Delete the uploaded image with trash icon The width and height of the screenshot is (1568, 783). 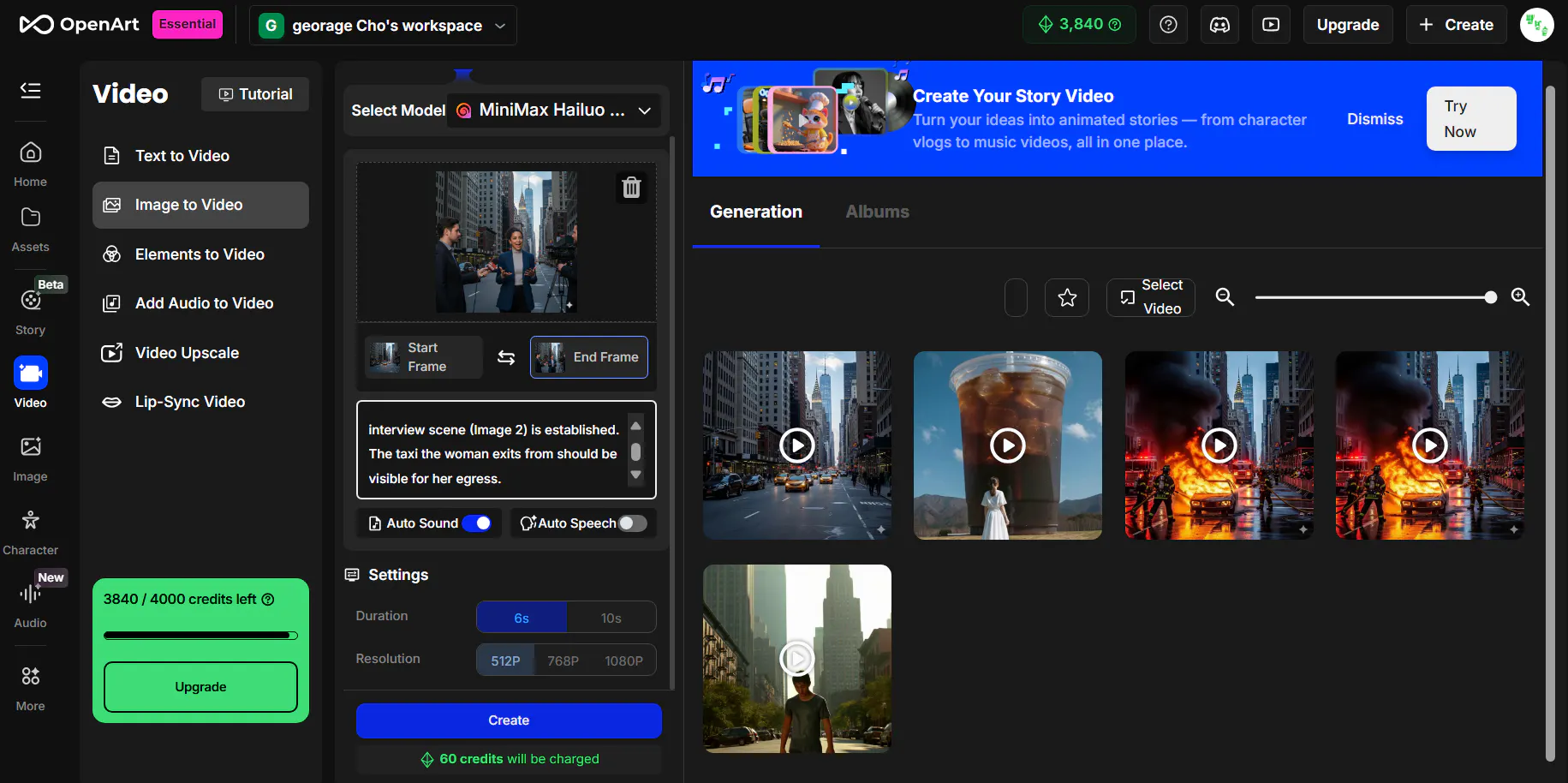(631, 188)
